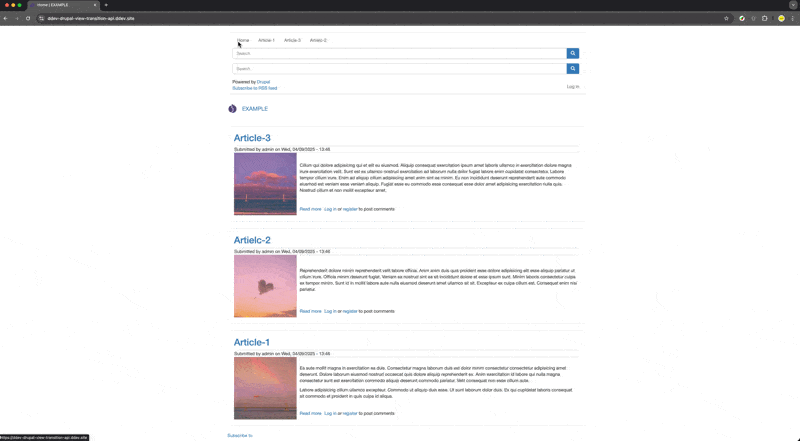Open the Article-1 menu item

tap(266, 40)
